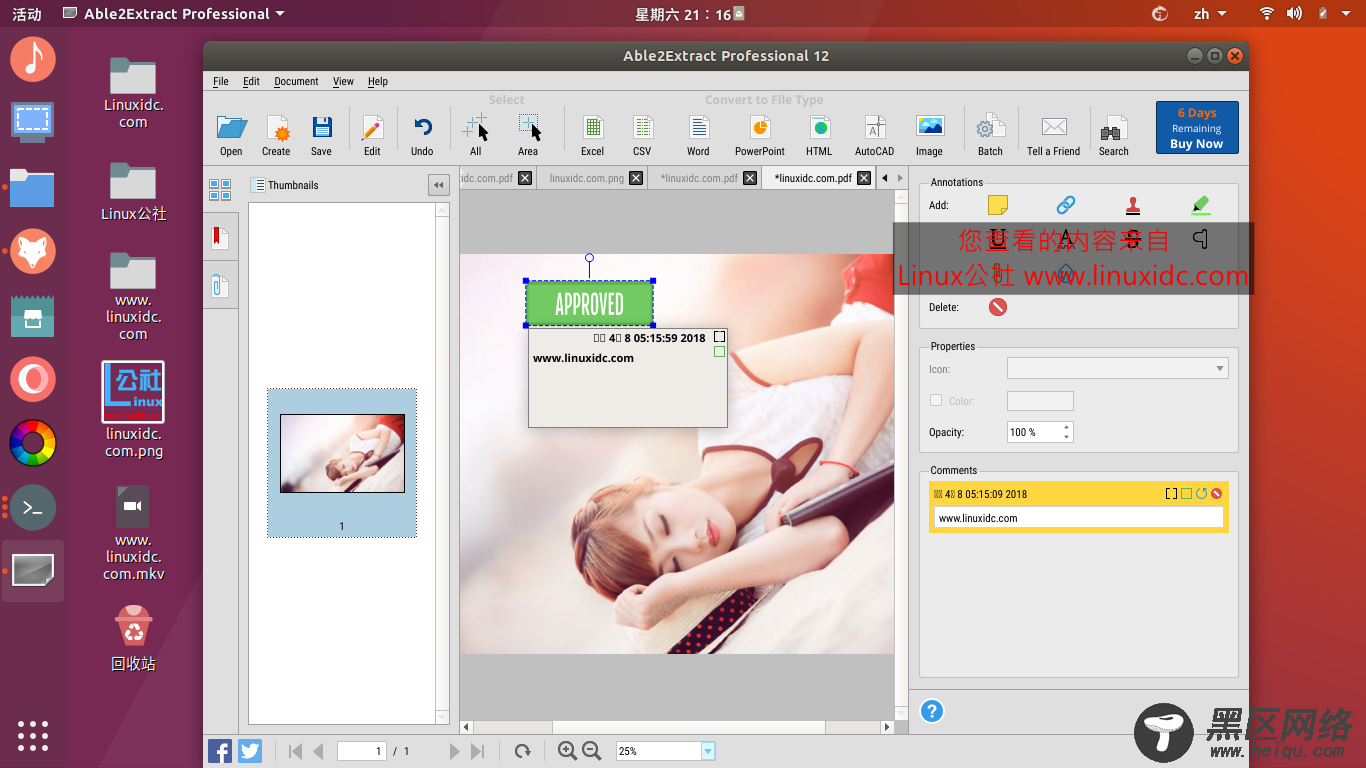Collapse the Thumbnails panel
The height and width of the screenshot is (768, 1366).
pos(438,185)
